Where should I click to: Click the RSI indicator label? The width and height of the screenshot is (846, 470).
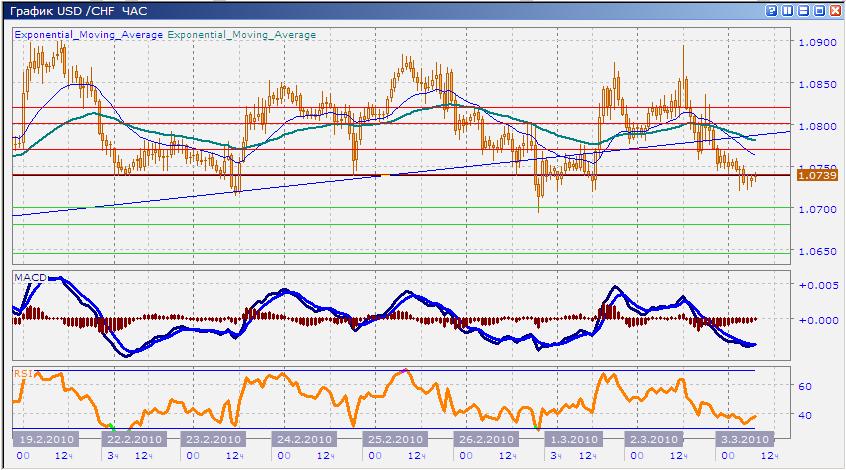(22, 372)
